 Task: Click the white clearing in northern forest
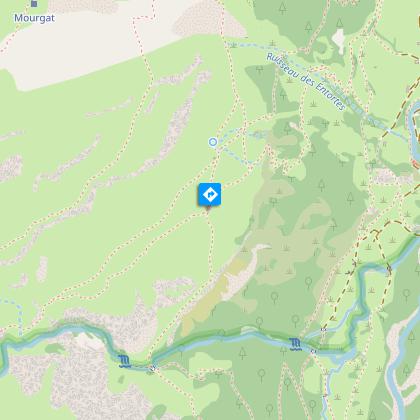[x=339, y=38]
